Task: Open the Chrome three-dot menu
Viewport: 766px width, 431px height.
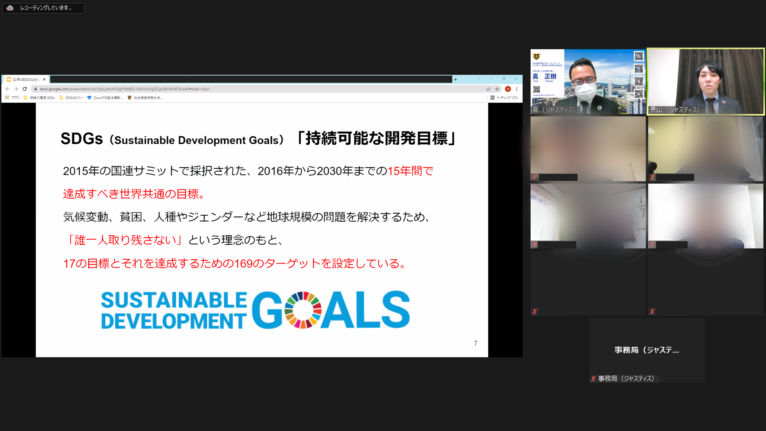Action: click(x=516, y=89)
